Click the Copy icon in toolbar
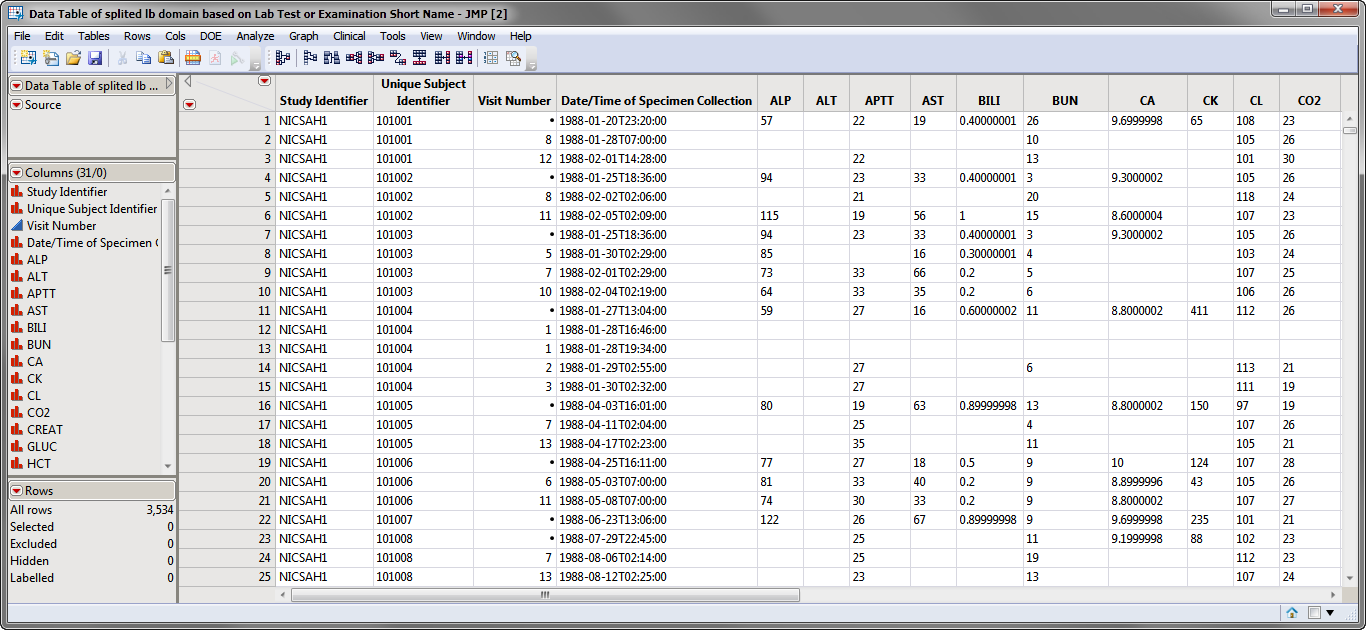The width and height of the screenshot is (1366, 630). 143,58
